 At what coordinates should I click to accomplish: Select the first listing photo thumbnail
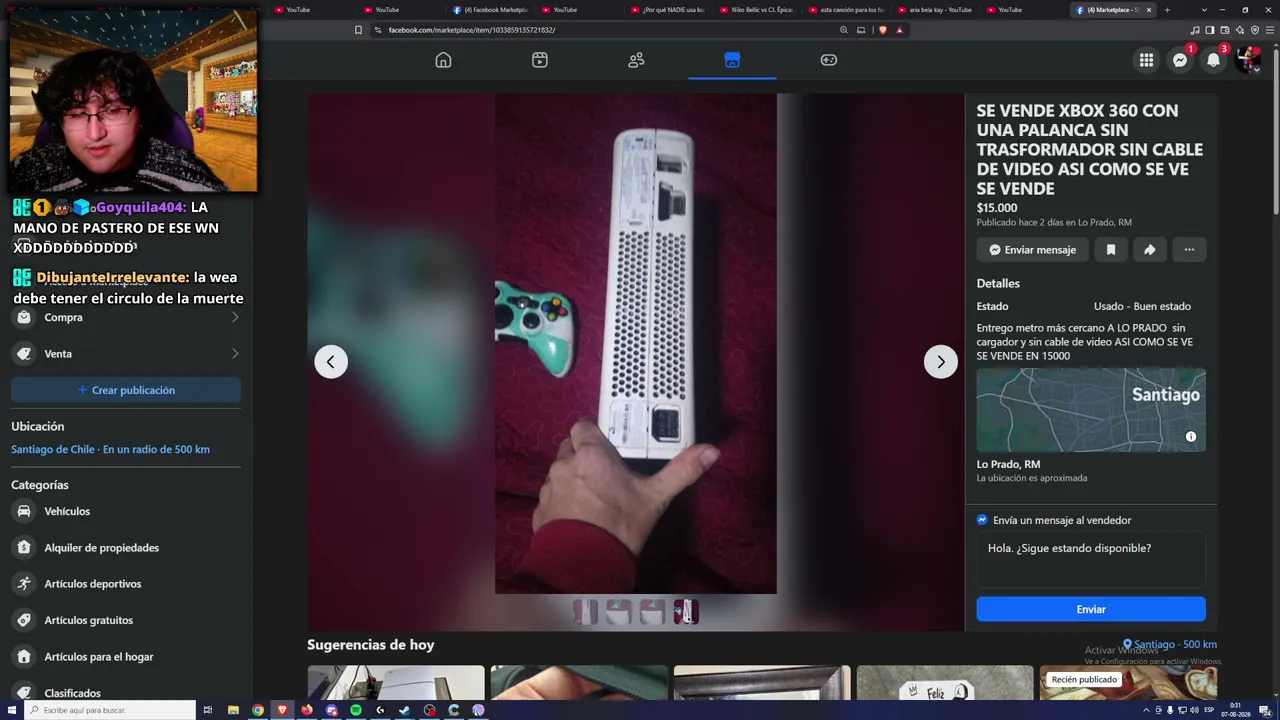pos(585,612)
